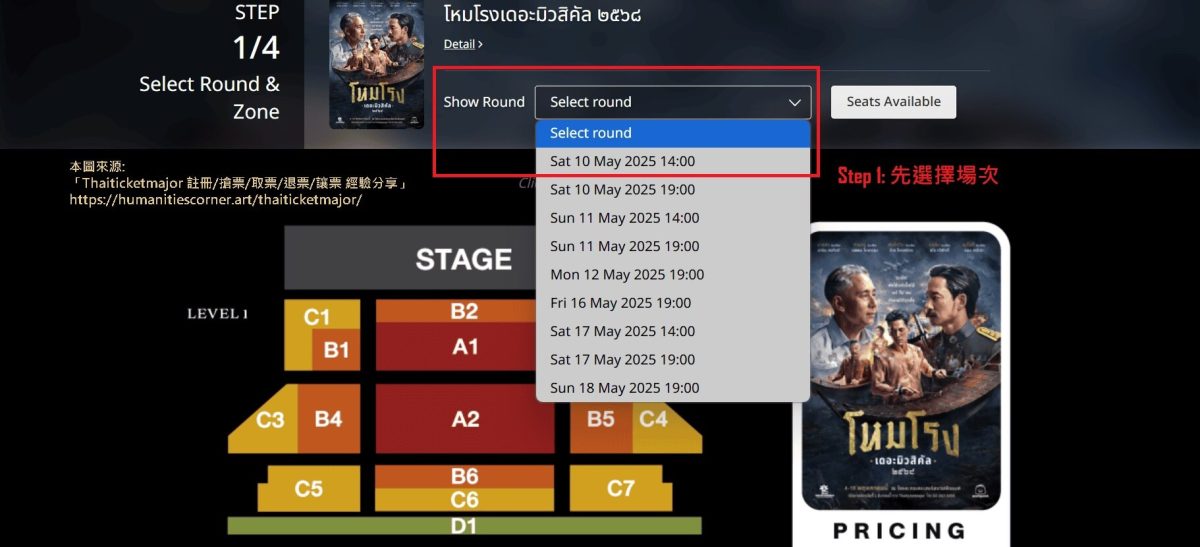Pick zone C7 on seating map

pyautogui.click(x=621, y=488)
